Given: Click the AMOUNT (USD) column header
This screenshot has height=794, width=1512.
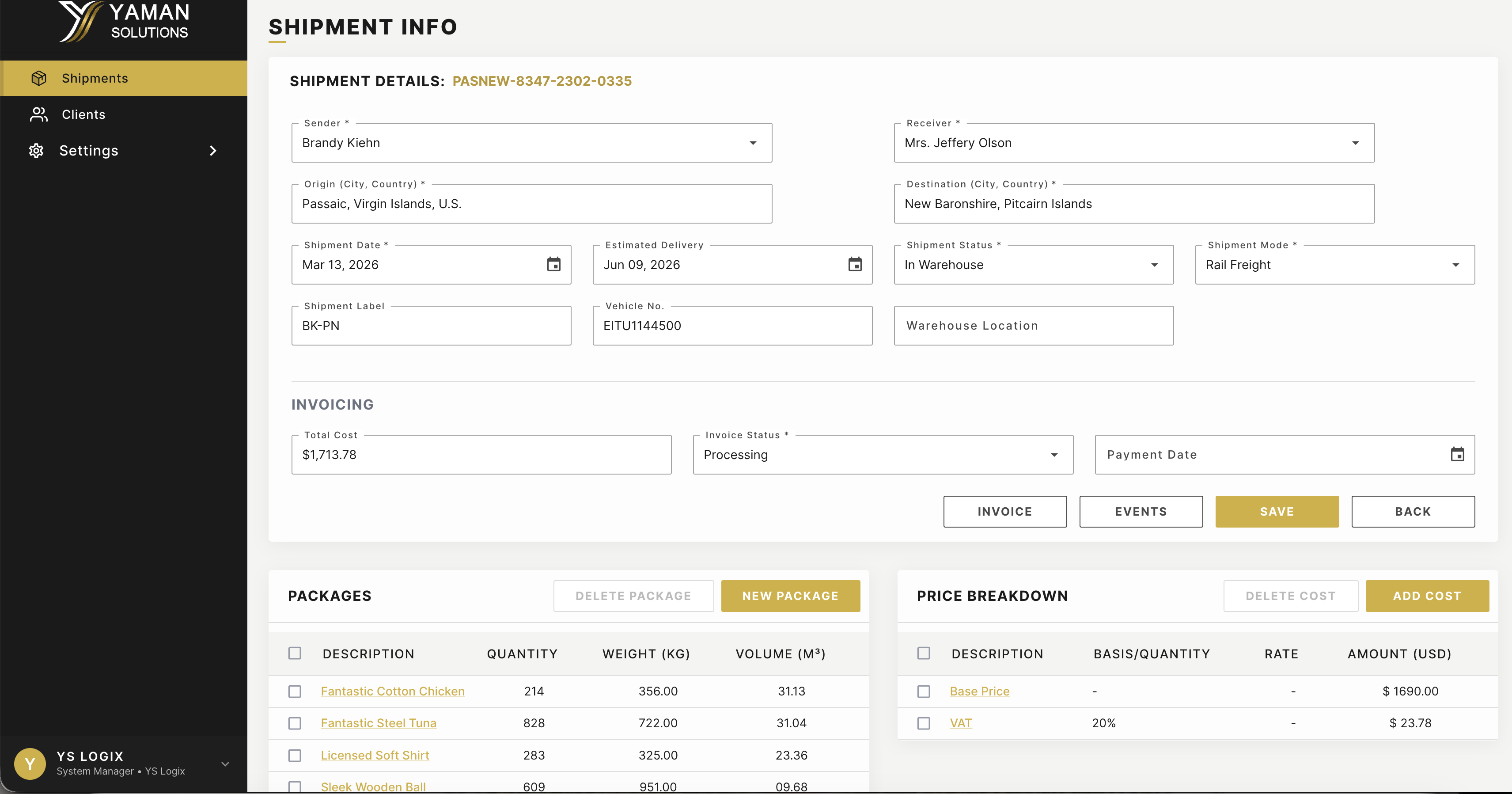Looking at the screenshot, I should click(x=1399, y=653).
